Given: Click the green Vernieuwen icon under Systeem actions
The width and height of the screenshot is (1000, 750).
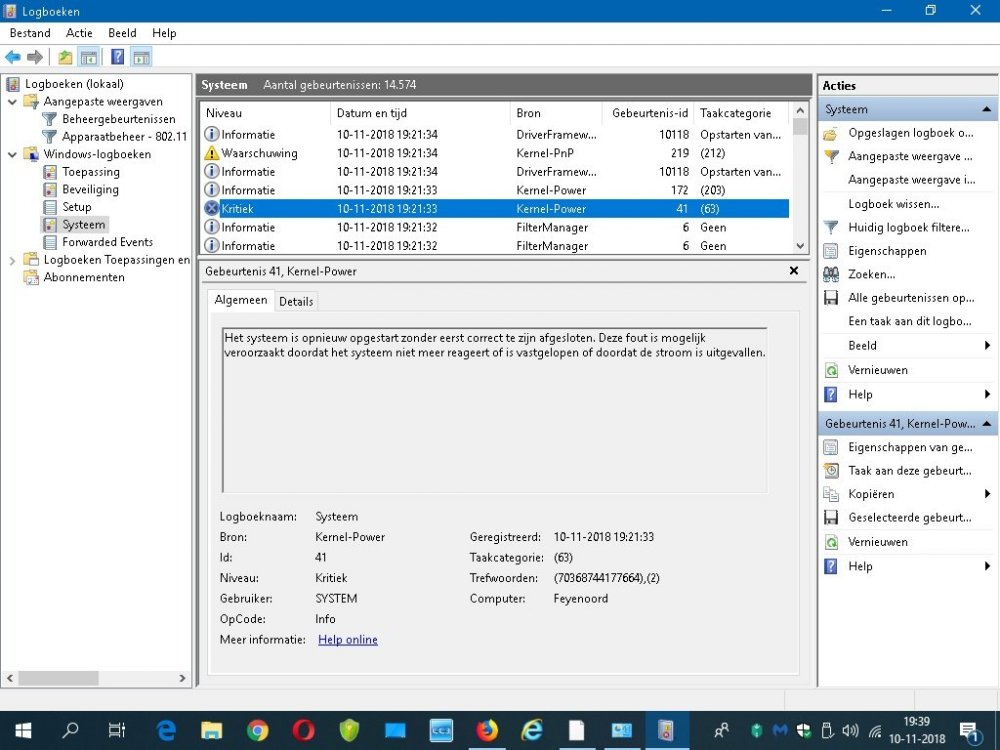Looking at the screenshot, I should 830,370.
